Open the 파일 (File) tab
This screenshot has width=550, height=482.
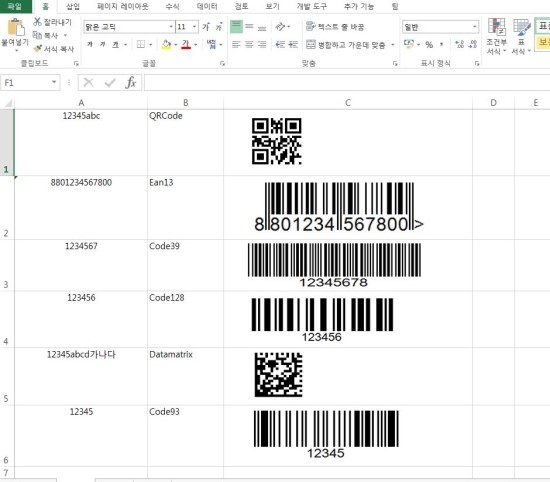pyautogui.click(x=15, y=6)
